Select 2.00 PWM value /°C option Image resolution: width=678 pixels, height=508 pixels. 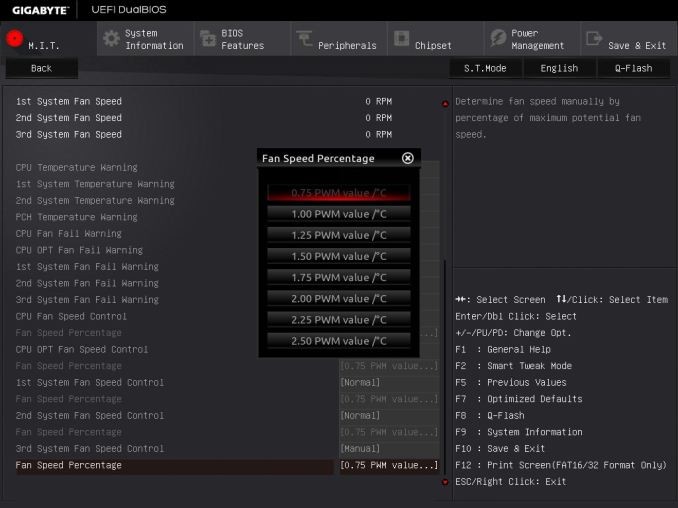click(339, 299)
